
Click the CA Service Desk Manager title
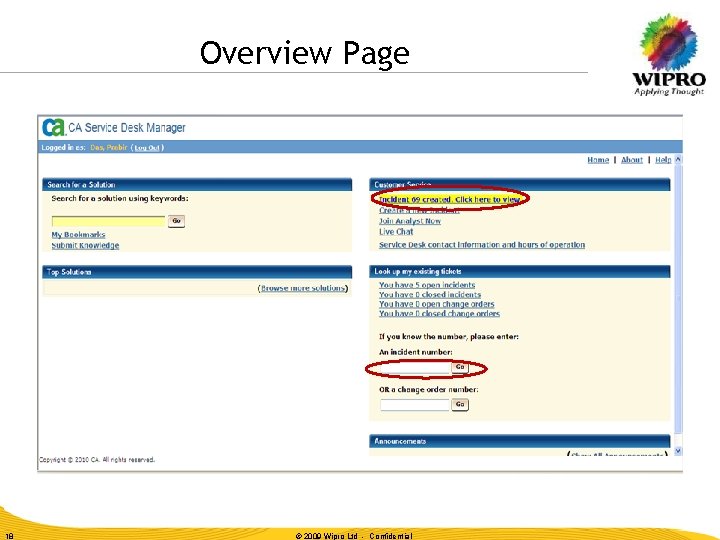(127, 128)
